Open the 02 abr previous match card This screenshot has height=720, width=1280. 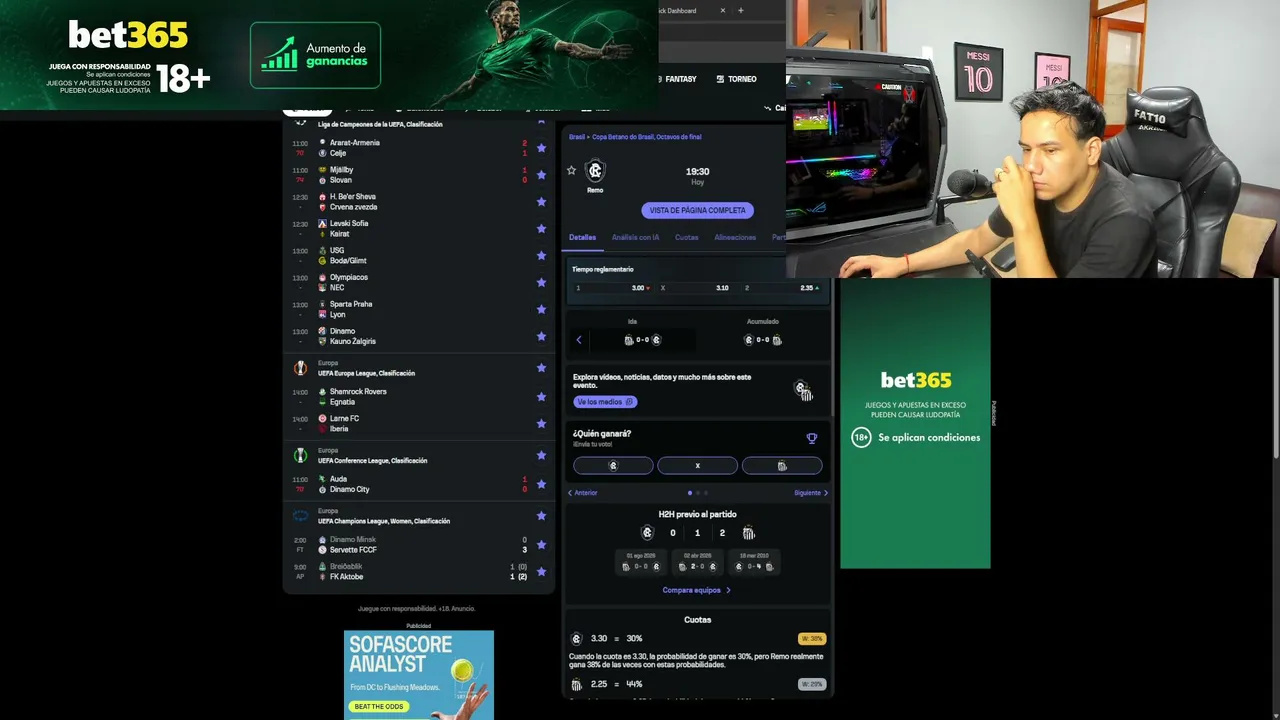click(x=697, y=562)
